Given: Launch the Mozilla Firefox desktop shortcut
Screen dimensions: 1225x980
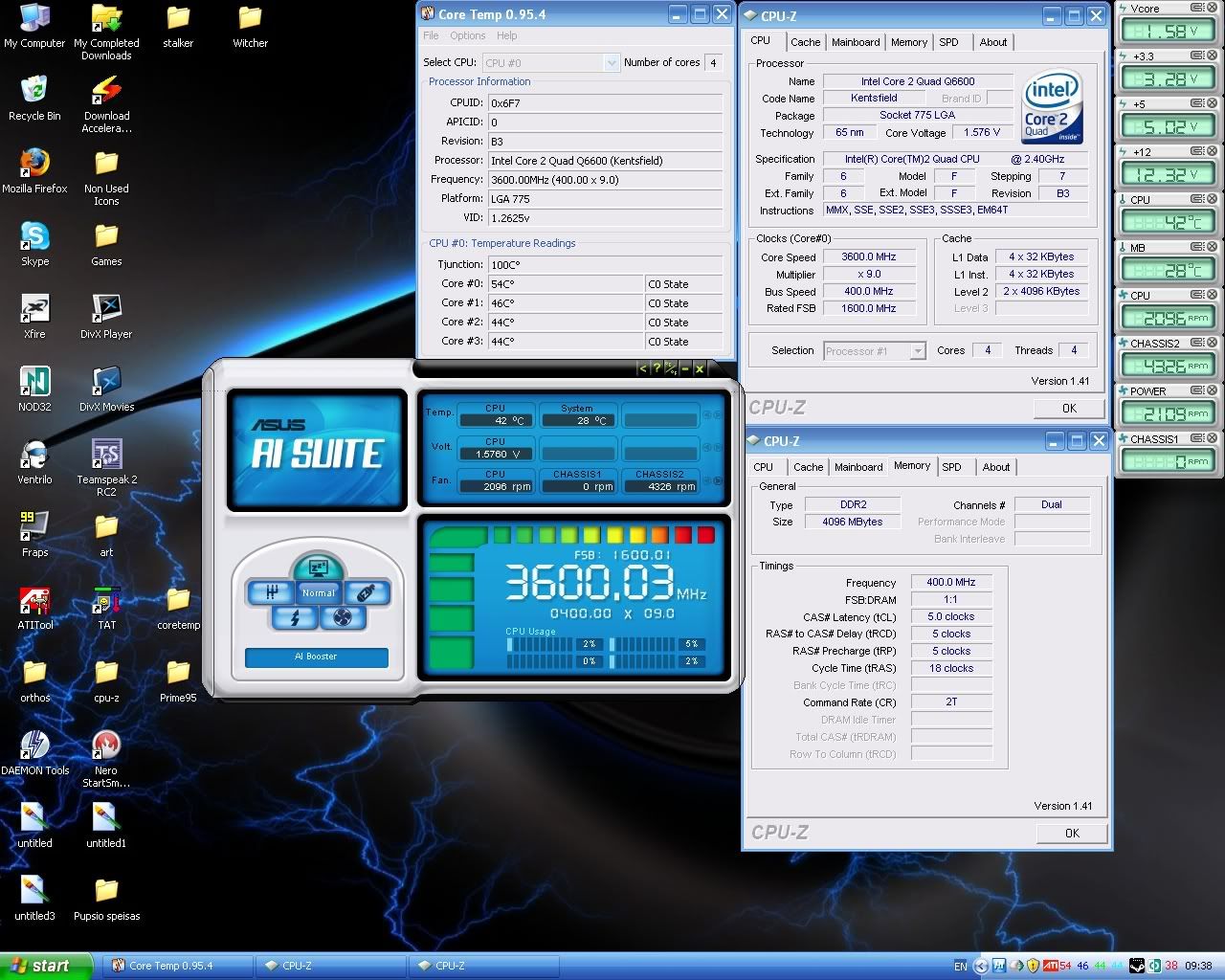Looking at the screenshot, I should point(34,171).
